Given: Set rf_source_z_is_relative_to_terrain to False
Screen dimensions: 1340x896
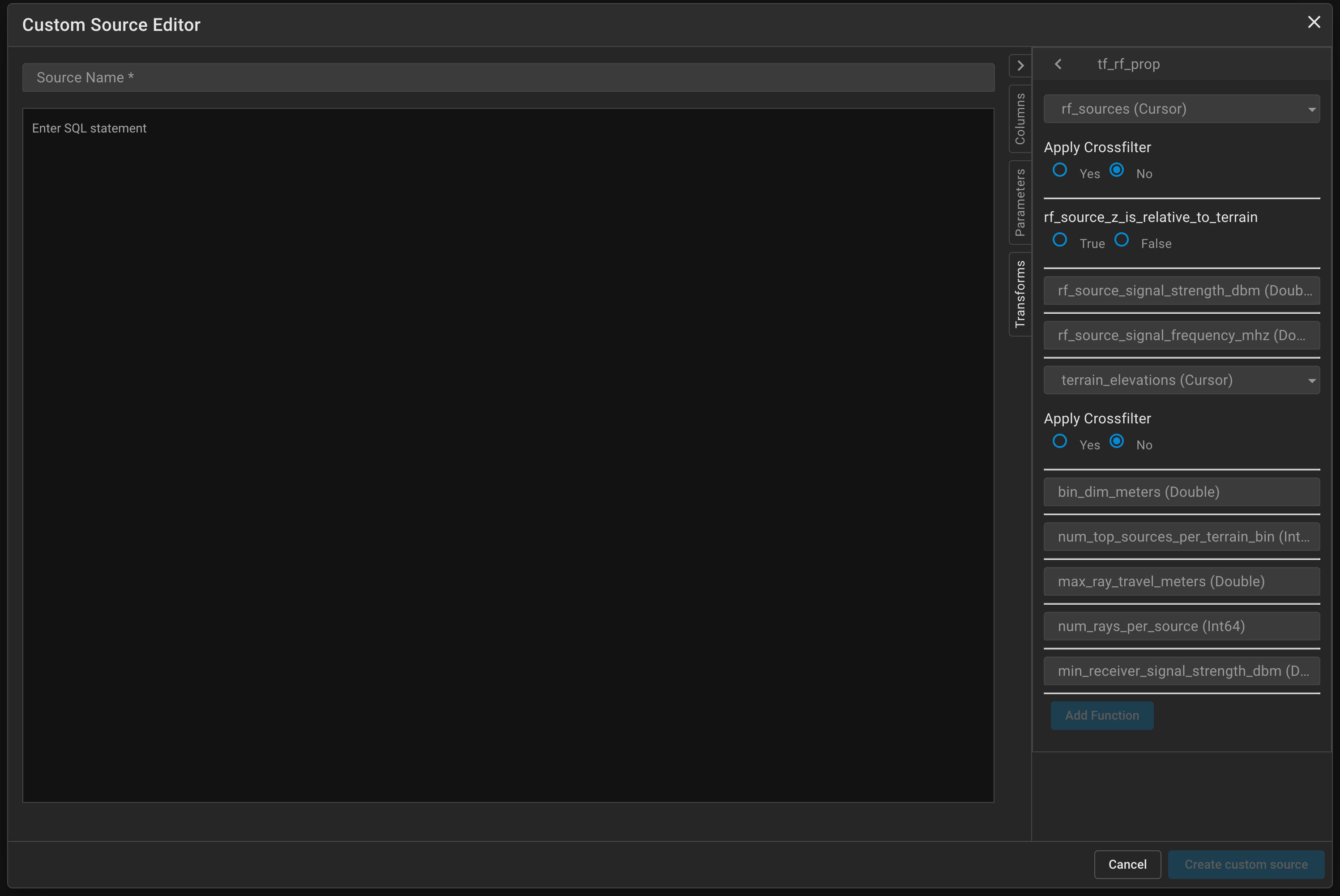Looking at the screenshot, I should pos(1122,240).
